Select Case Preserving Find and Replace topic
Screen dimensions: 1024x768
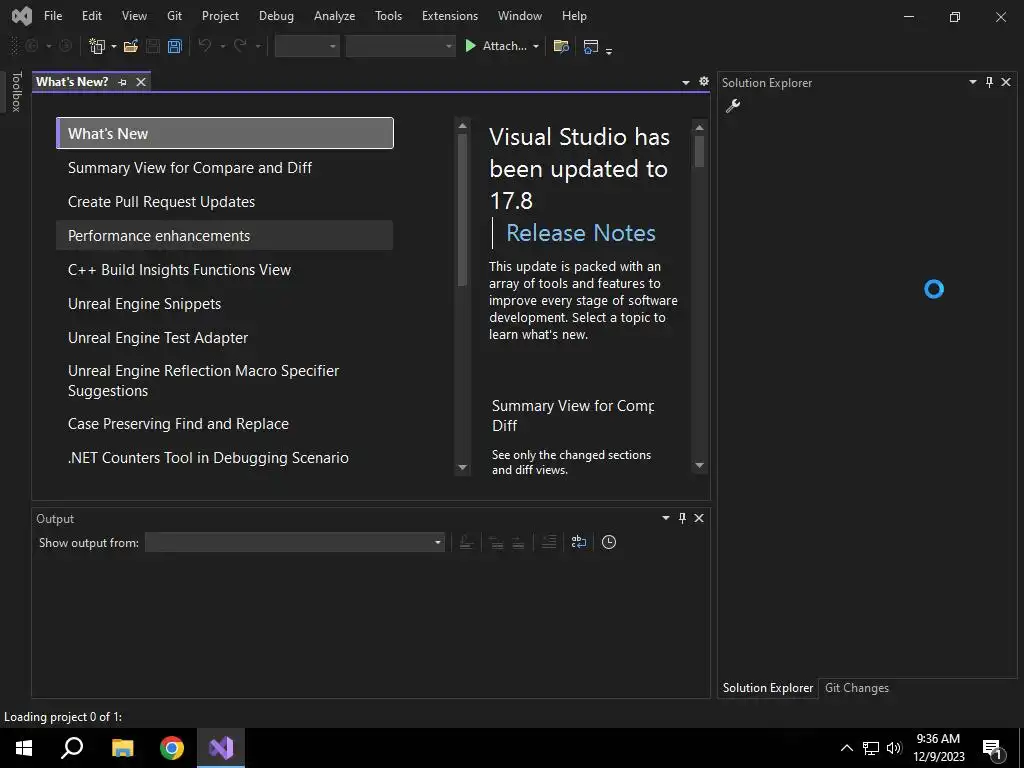(225, 424)
